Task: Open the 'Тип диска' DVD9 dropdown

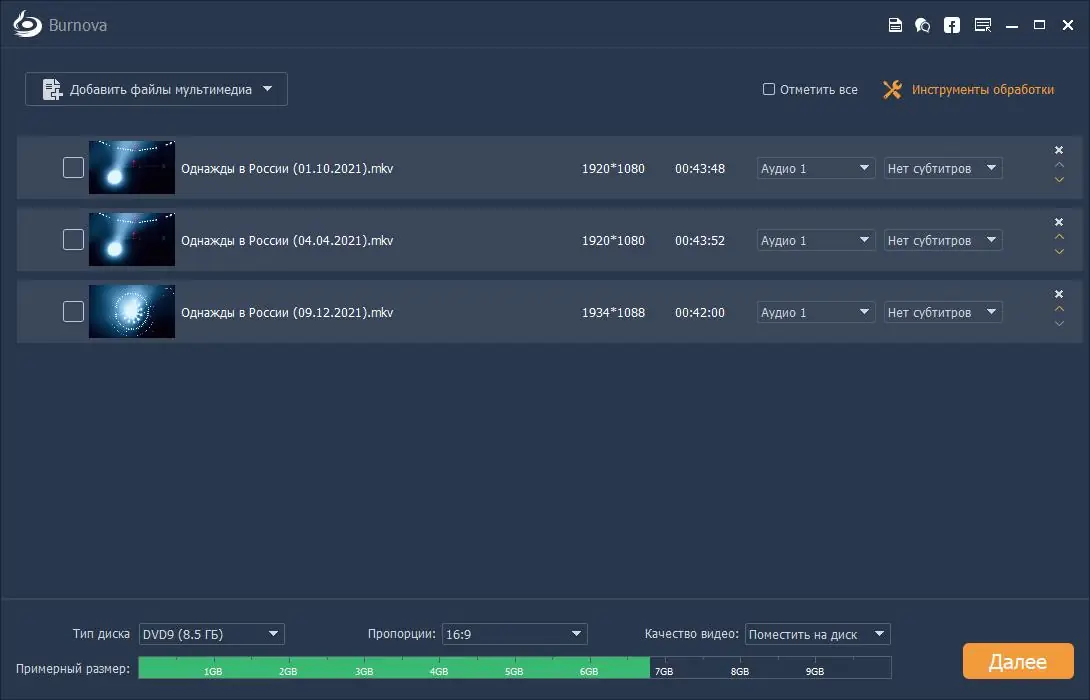Action: (x=211, y=634)
